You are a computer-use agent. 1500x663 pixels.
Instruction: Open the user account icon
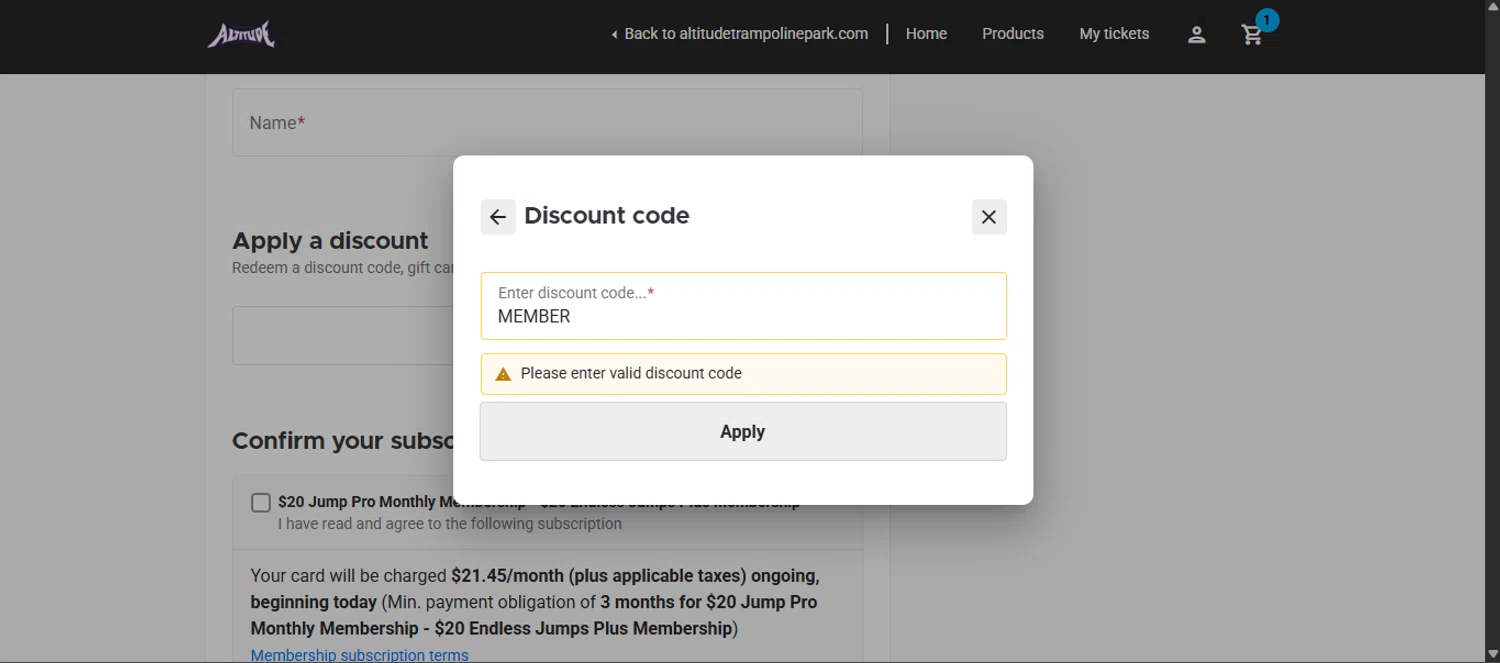pos(1196,35)
